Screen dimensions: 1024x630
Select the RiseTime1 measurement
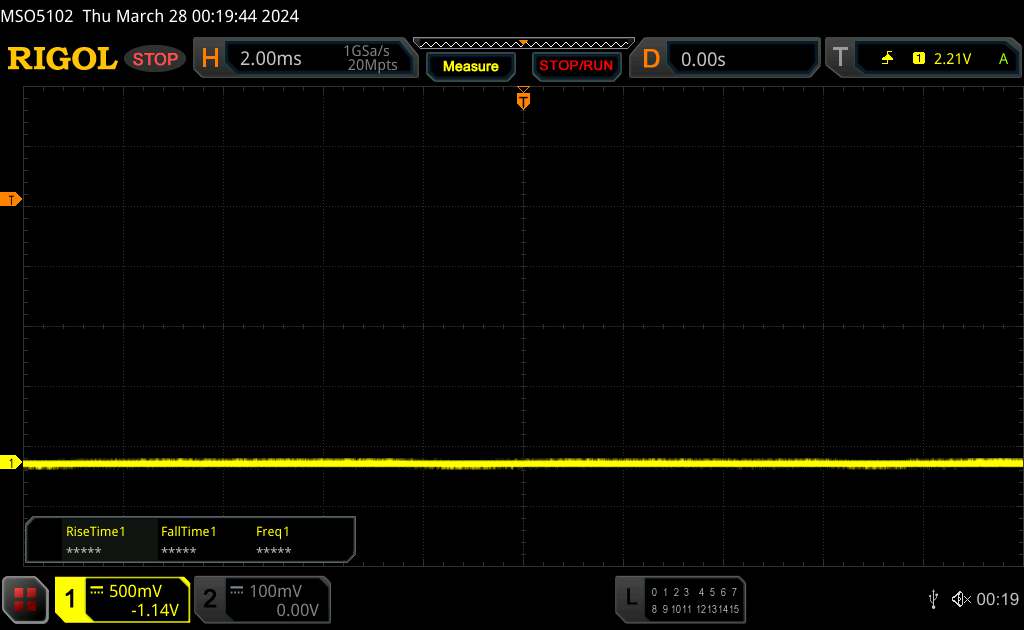[x=95, y=541]
